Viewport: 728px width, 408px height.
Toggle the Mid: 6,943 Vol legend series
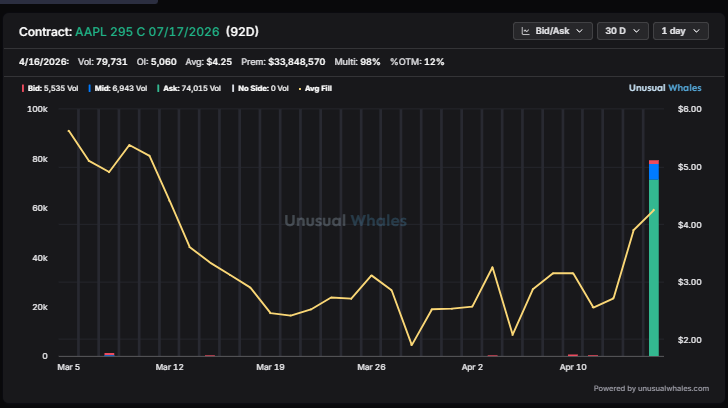point(118,88)
